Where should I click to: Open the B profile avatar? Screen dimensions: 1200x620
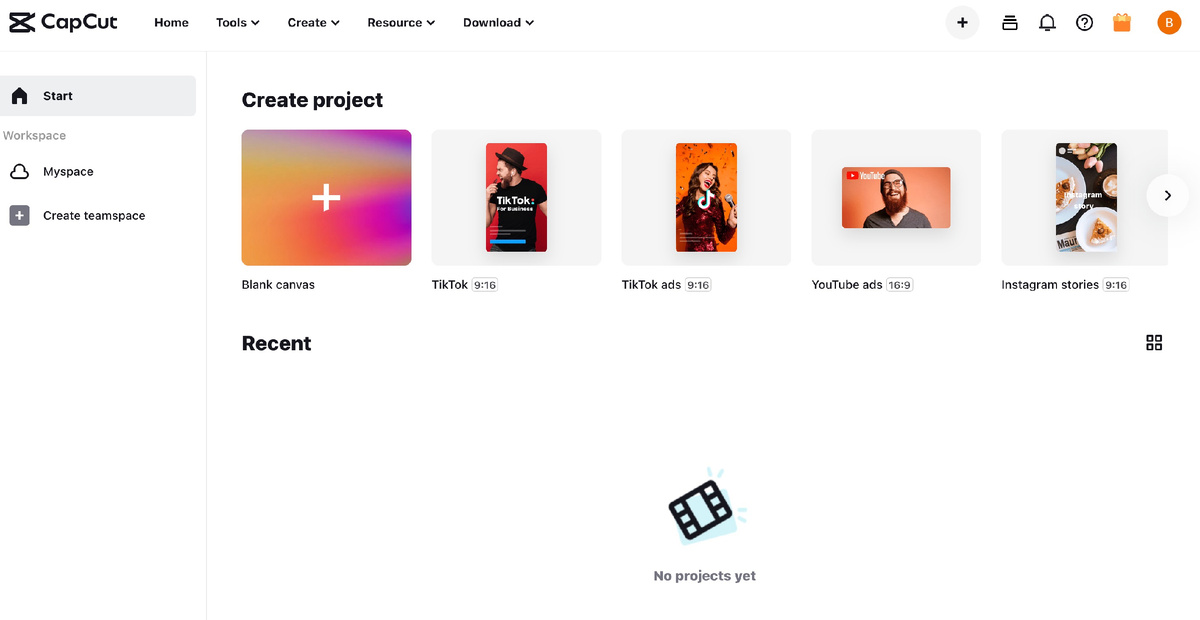(1169, 22)
